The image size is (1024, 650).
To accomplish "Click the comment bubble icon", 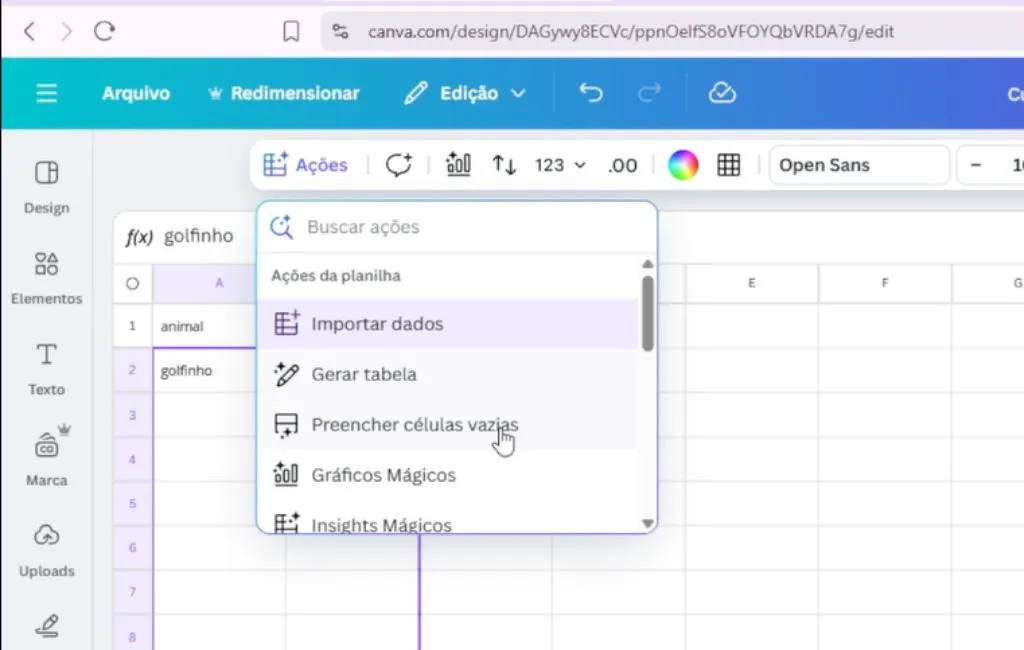I will pyautogui.click(x=399, y=165).
